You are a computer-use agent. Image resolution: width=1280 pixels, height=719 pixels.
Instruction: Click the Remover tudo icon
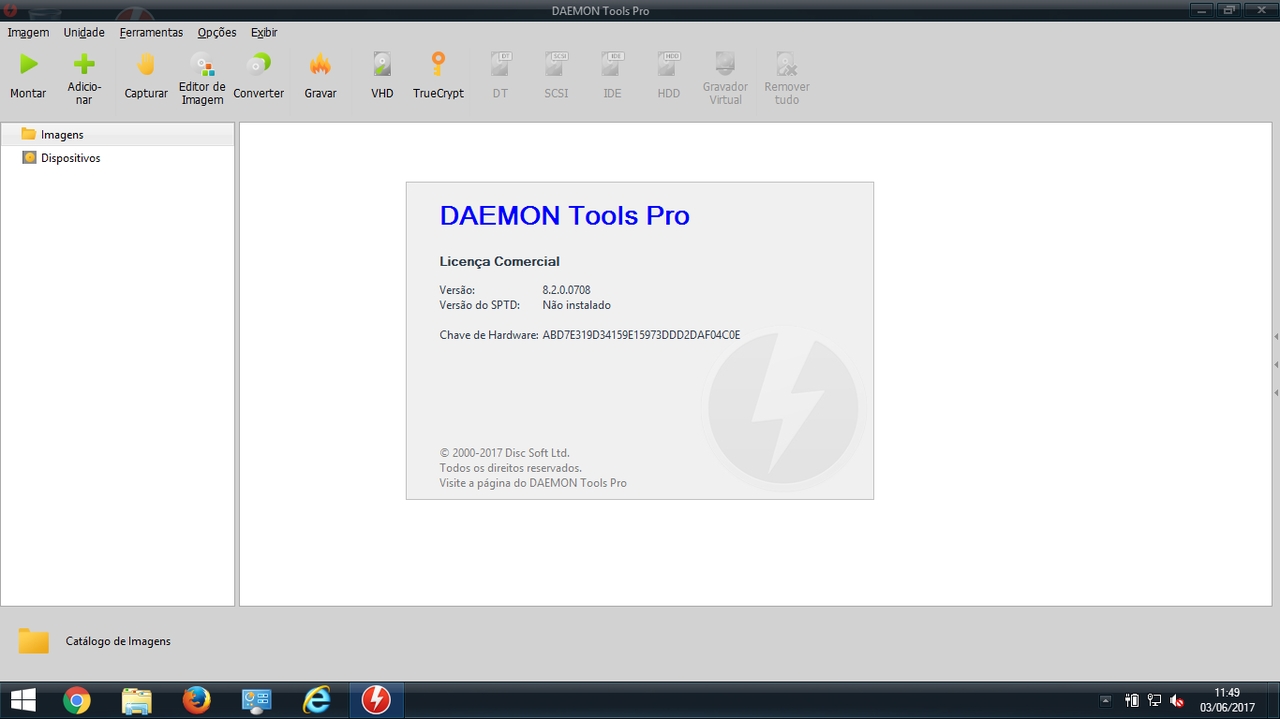(787, 63)
